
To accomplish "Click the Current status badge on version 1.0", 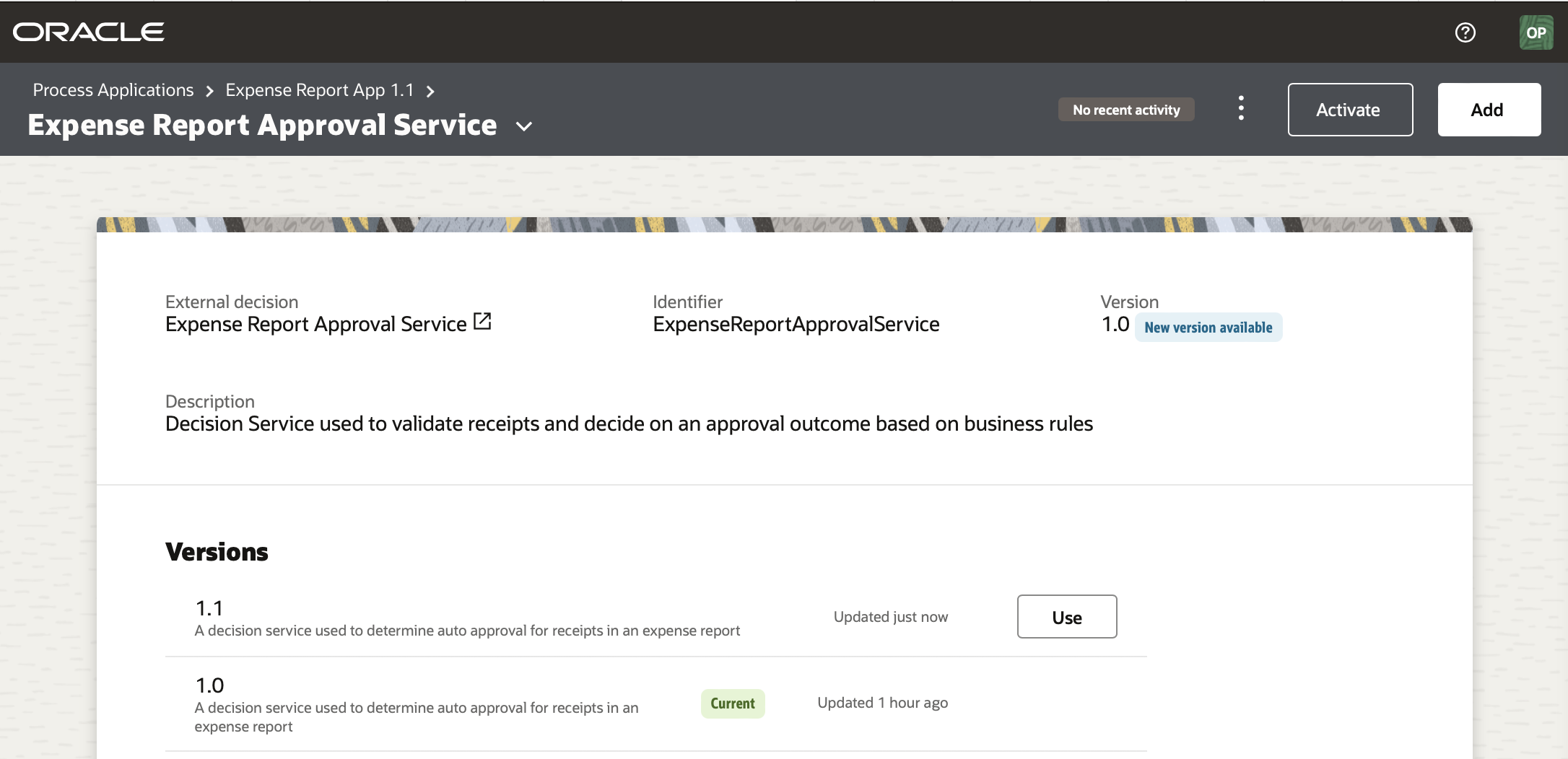I will 732,703.
